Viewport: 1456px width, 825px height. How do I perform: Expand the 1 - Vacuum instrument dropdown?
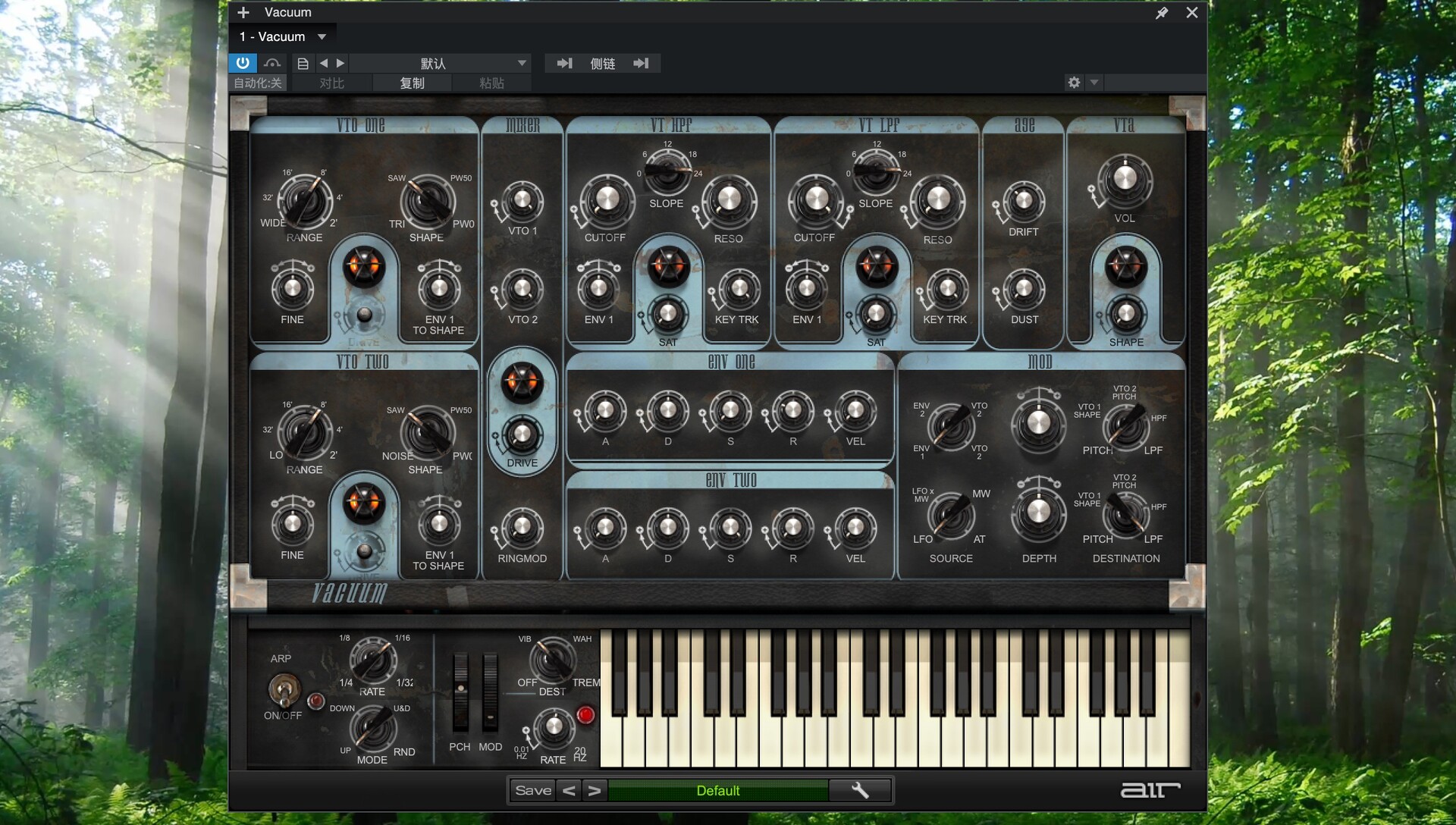click(x=322, y=36)
